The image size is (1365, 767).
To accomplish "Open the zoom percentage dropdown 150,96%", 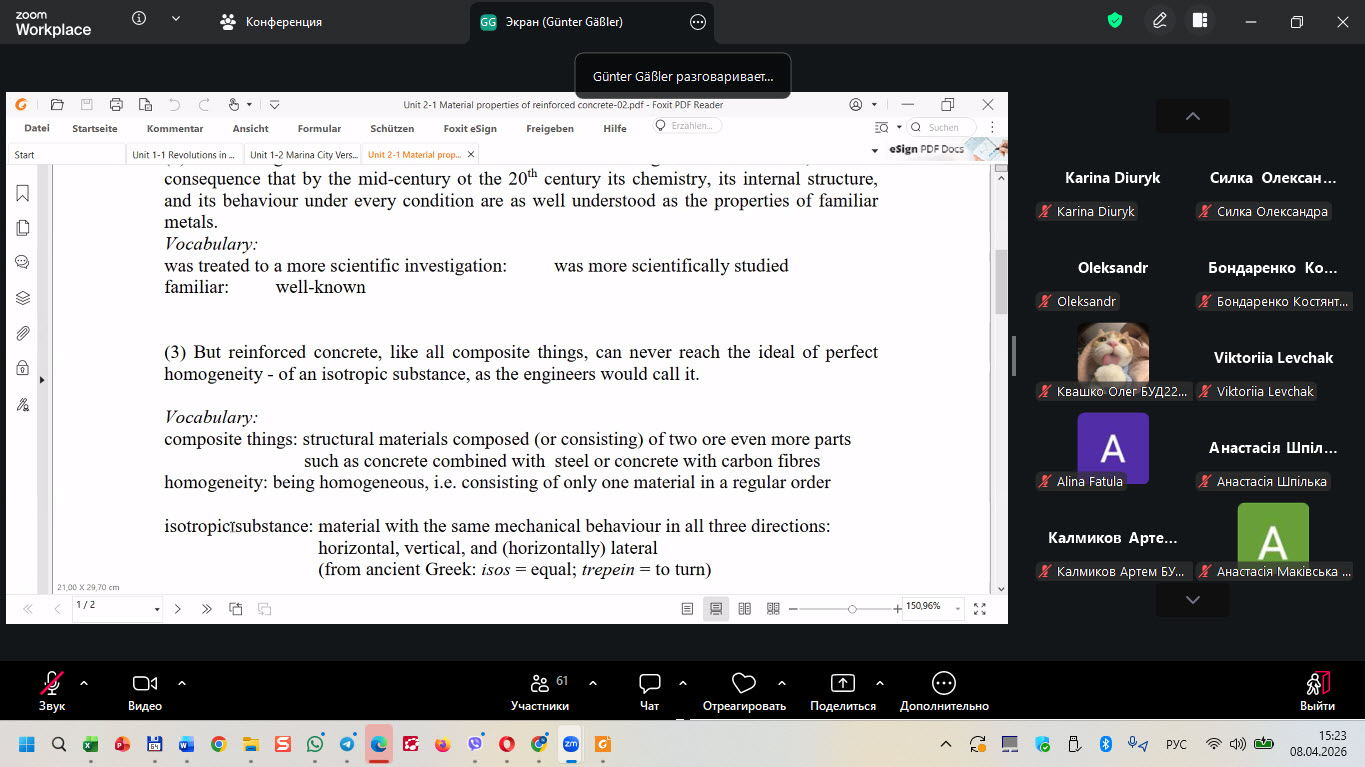I will coord(958,608).
